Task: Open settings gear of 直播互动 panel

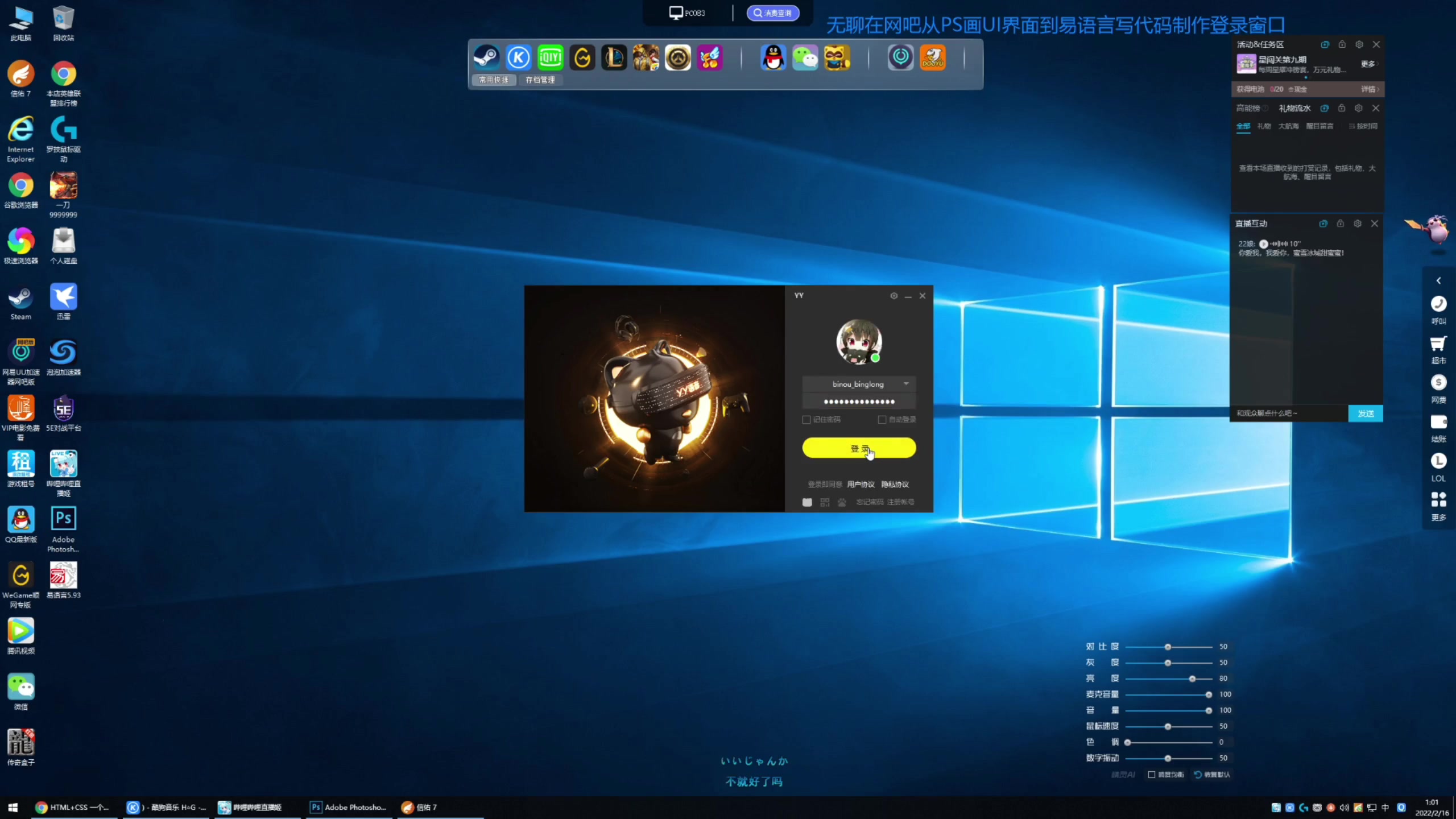Action: pos(1358,224)
